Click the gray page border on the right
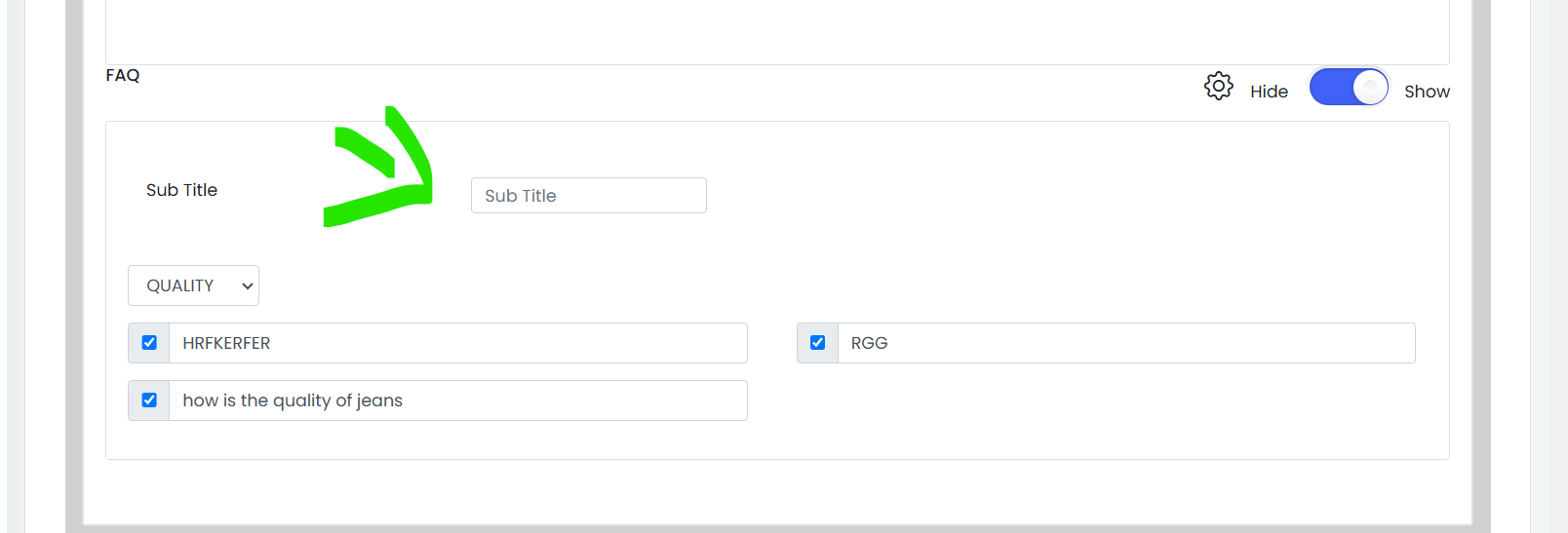 click(x=1481, y=263)
